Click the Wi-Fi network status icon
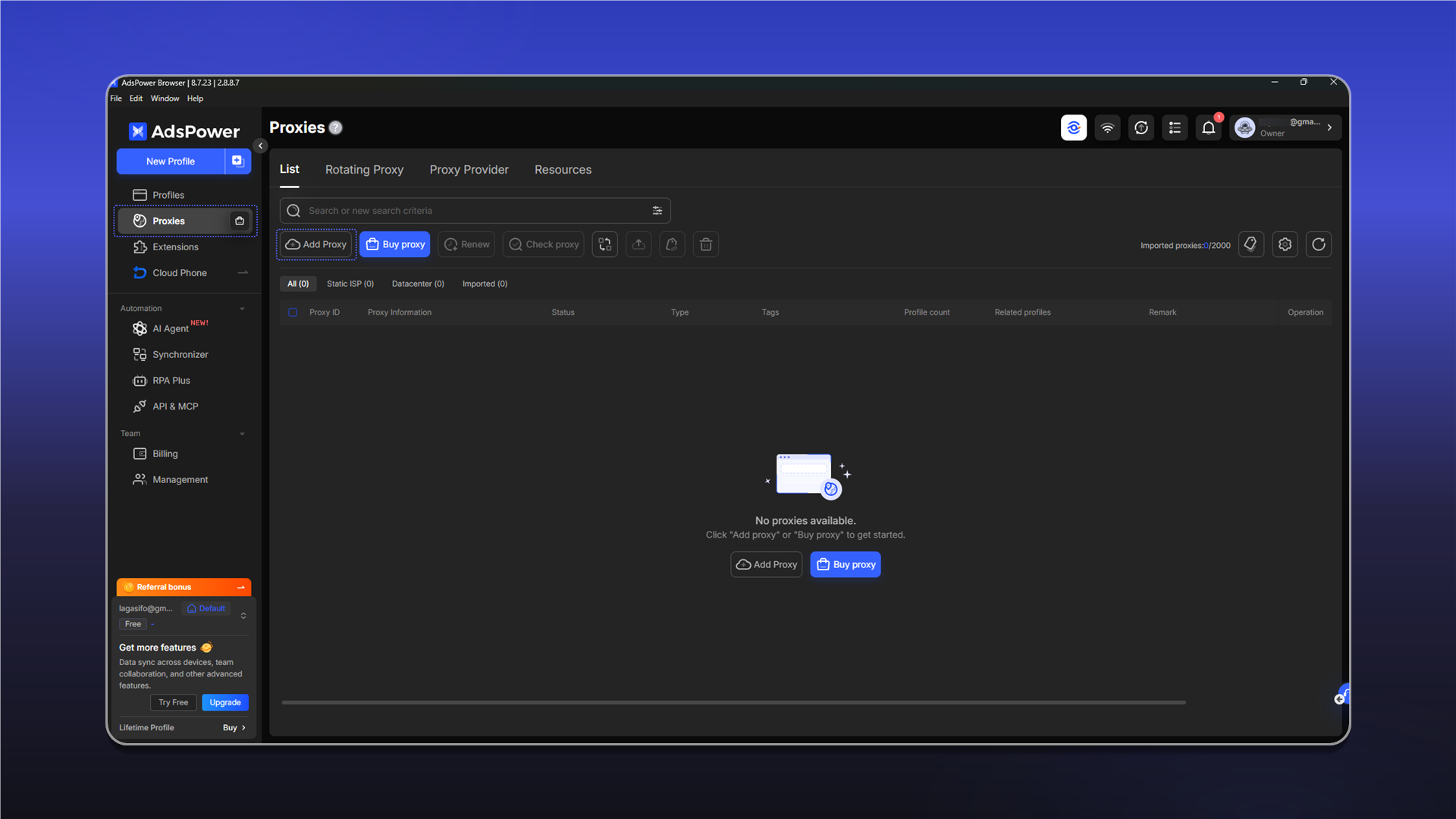This screenshot has width=1456, height=819. point(1107,127)
